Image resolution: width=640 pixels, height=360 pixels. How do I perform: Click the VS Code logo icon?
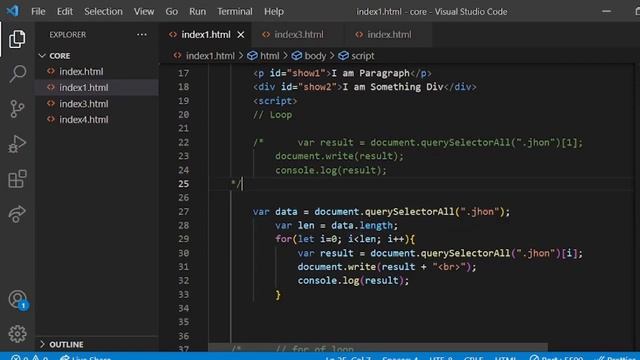[13, 11]
